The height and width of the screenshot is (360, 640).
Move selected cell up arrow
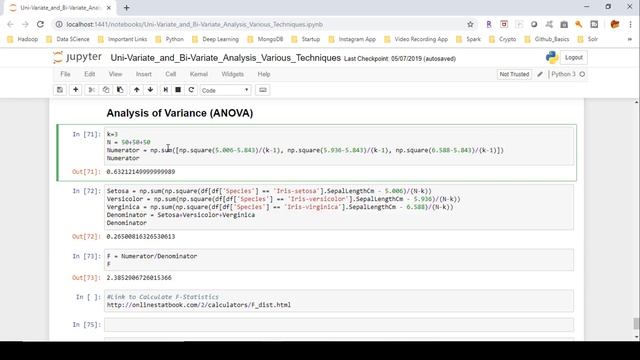click(136, 90)
